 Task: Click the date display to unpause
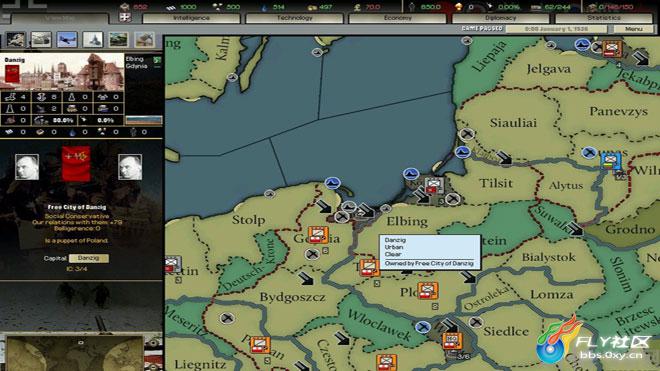click(x=556, y=29)
